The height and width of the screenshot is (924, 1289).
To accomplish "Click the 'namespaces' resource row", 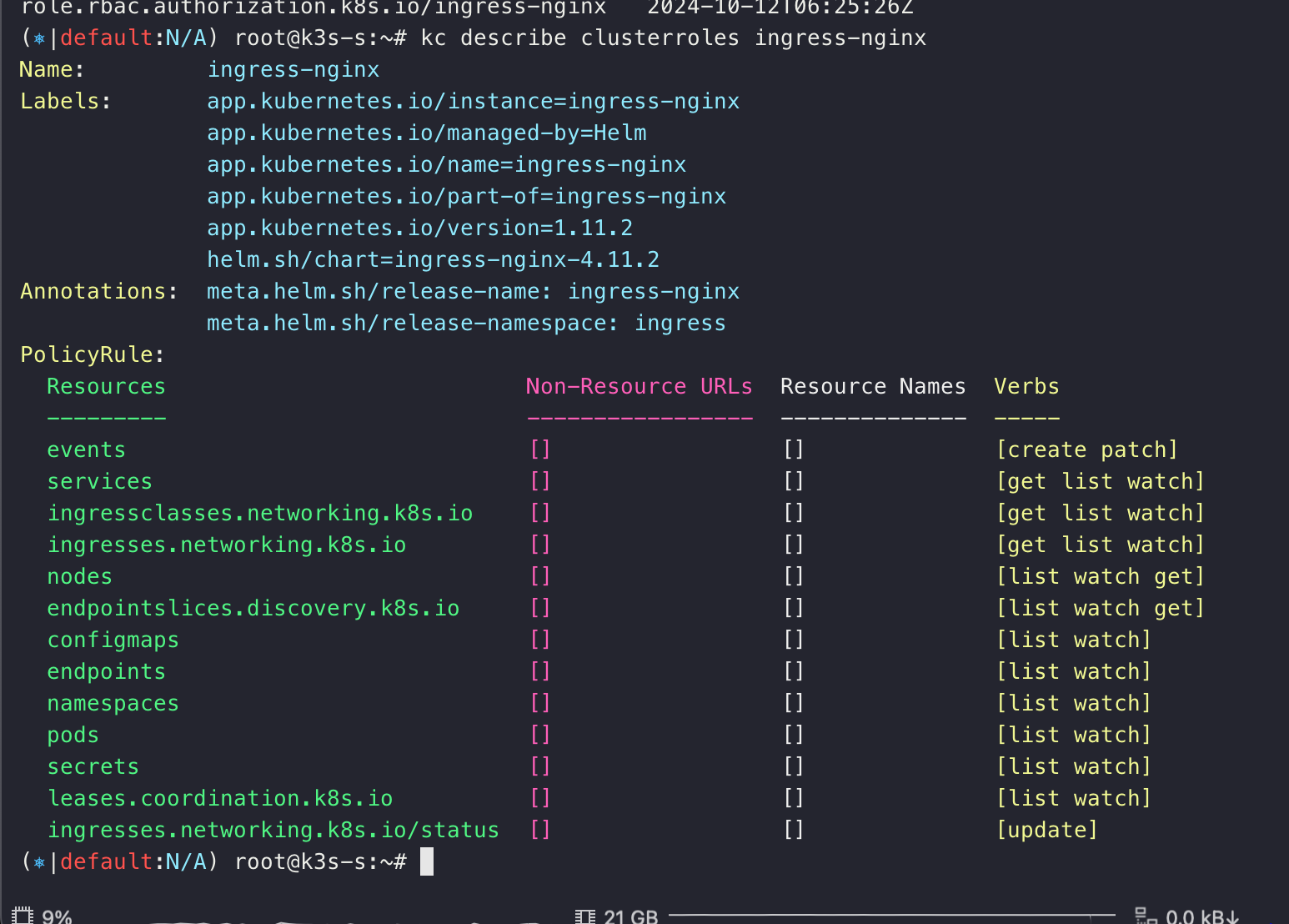I will (113, 704).
